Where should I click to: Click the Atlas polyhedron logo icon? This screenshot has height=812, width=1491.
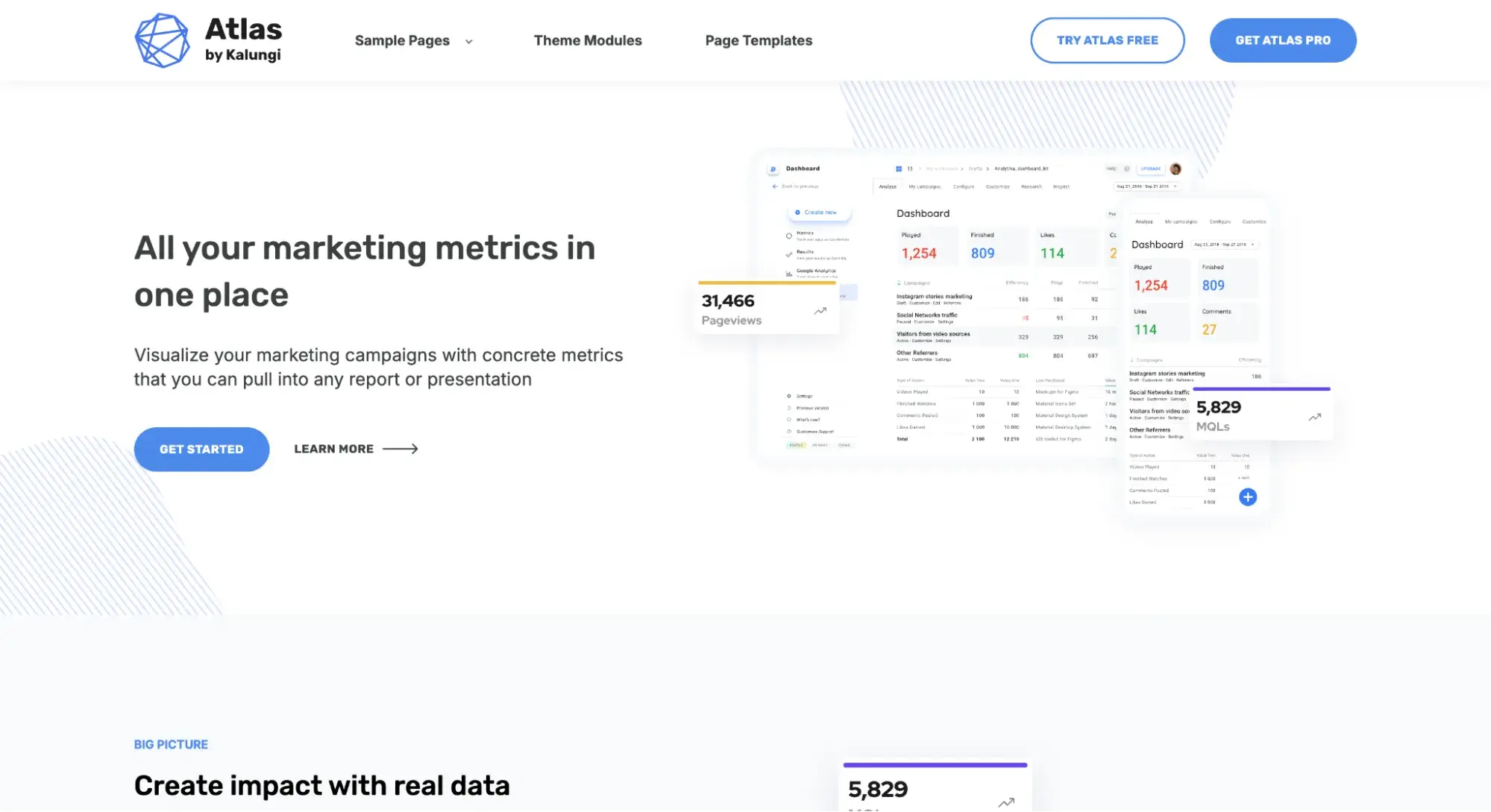(x=162, y=40)
